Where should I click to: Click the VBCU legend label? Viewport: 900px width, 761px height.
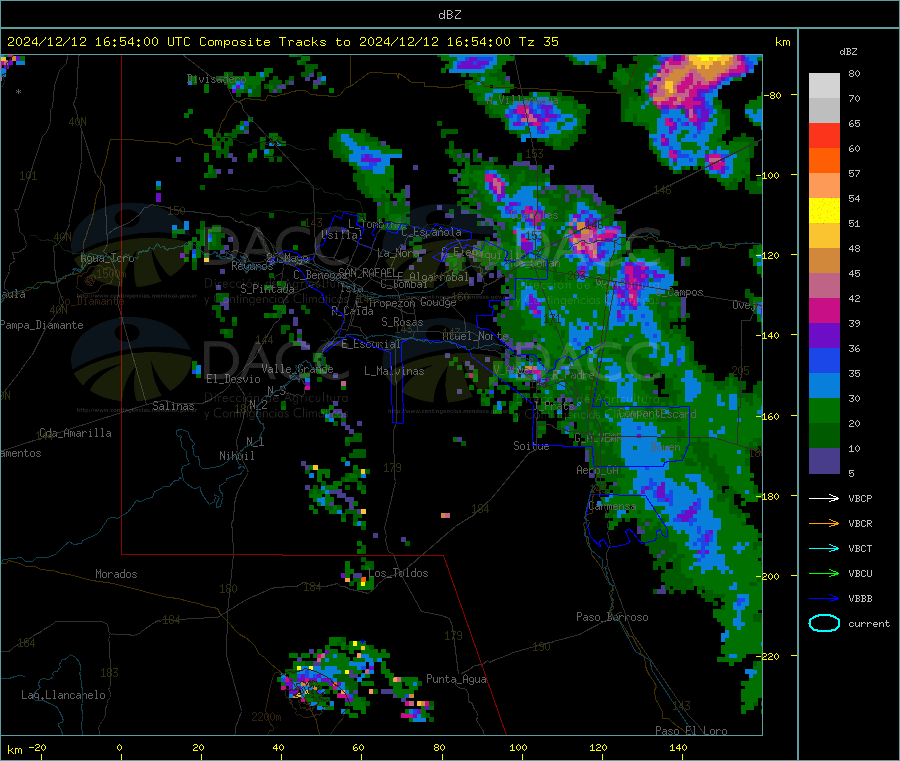[x=860, y=573]
